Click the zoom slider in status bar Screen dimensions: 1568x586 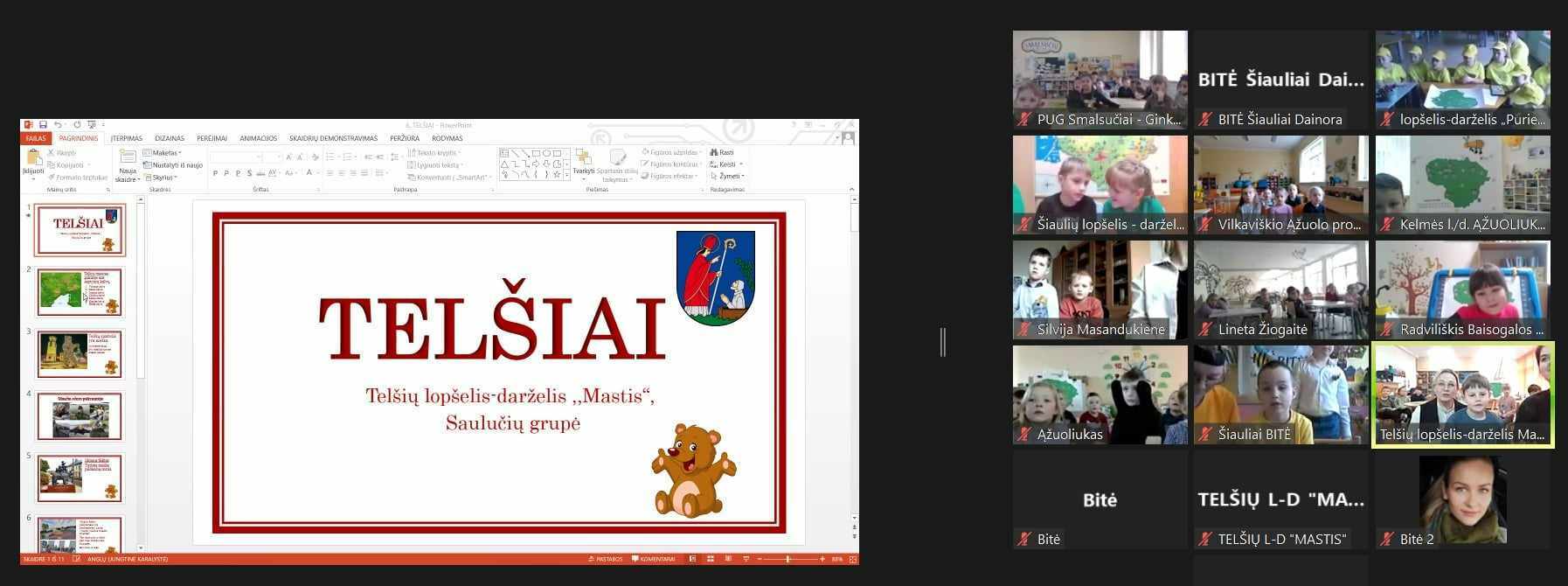click(787, 559)
